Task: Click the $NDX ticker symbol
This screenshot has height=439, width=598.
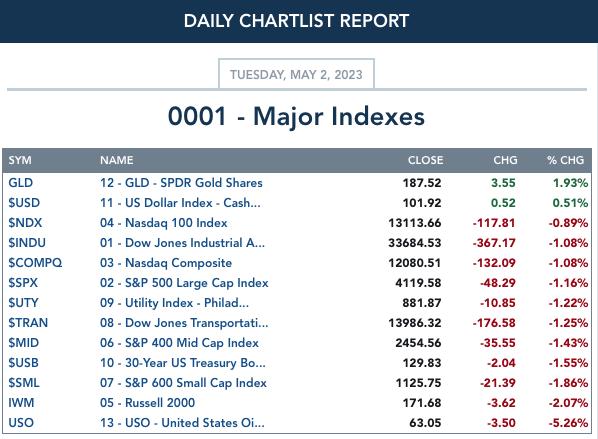Action: pyautogui.click(x=25, y=223)
